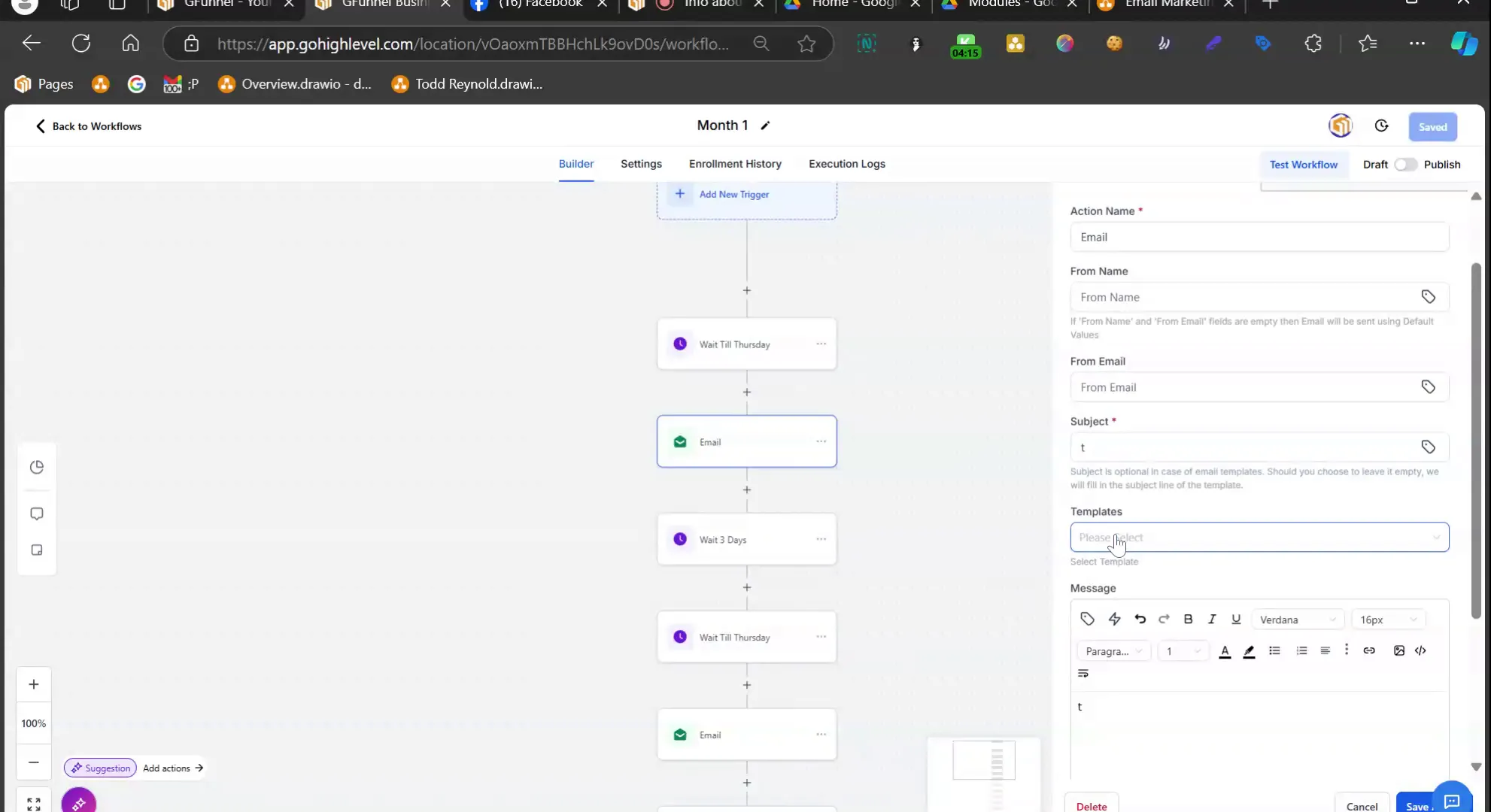
Task: Click the message editor custom values tag icon
Action: point(1087,619)
